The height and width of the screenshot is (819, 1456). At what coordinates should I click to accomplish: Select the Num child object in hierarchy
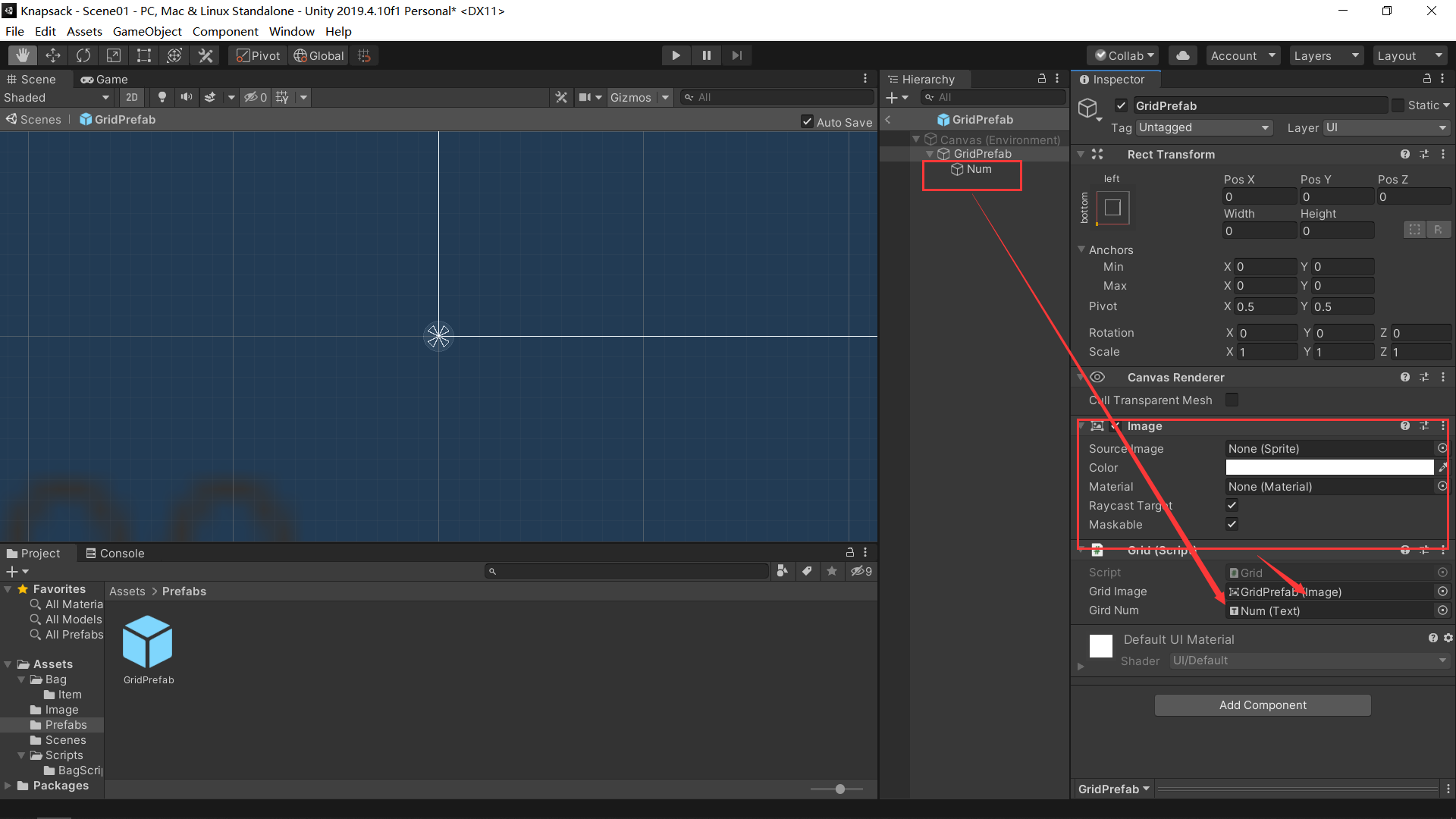click(x=977, y=168)
